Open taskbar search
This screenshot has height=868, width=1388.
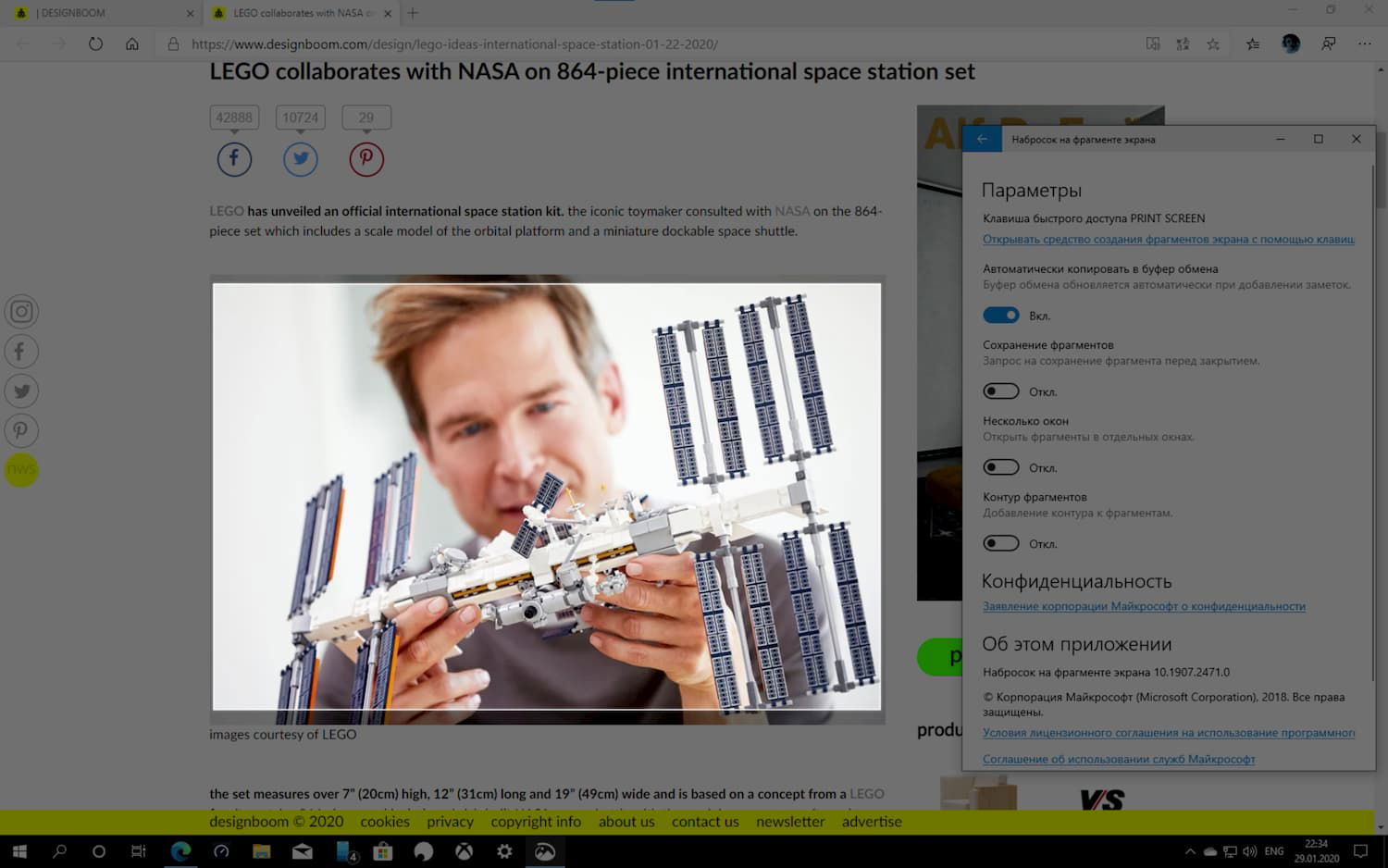click(59, 851)
